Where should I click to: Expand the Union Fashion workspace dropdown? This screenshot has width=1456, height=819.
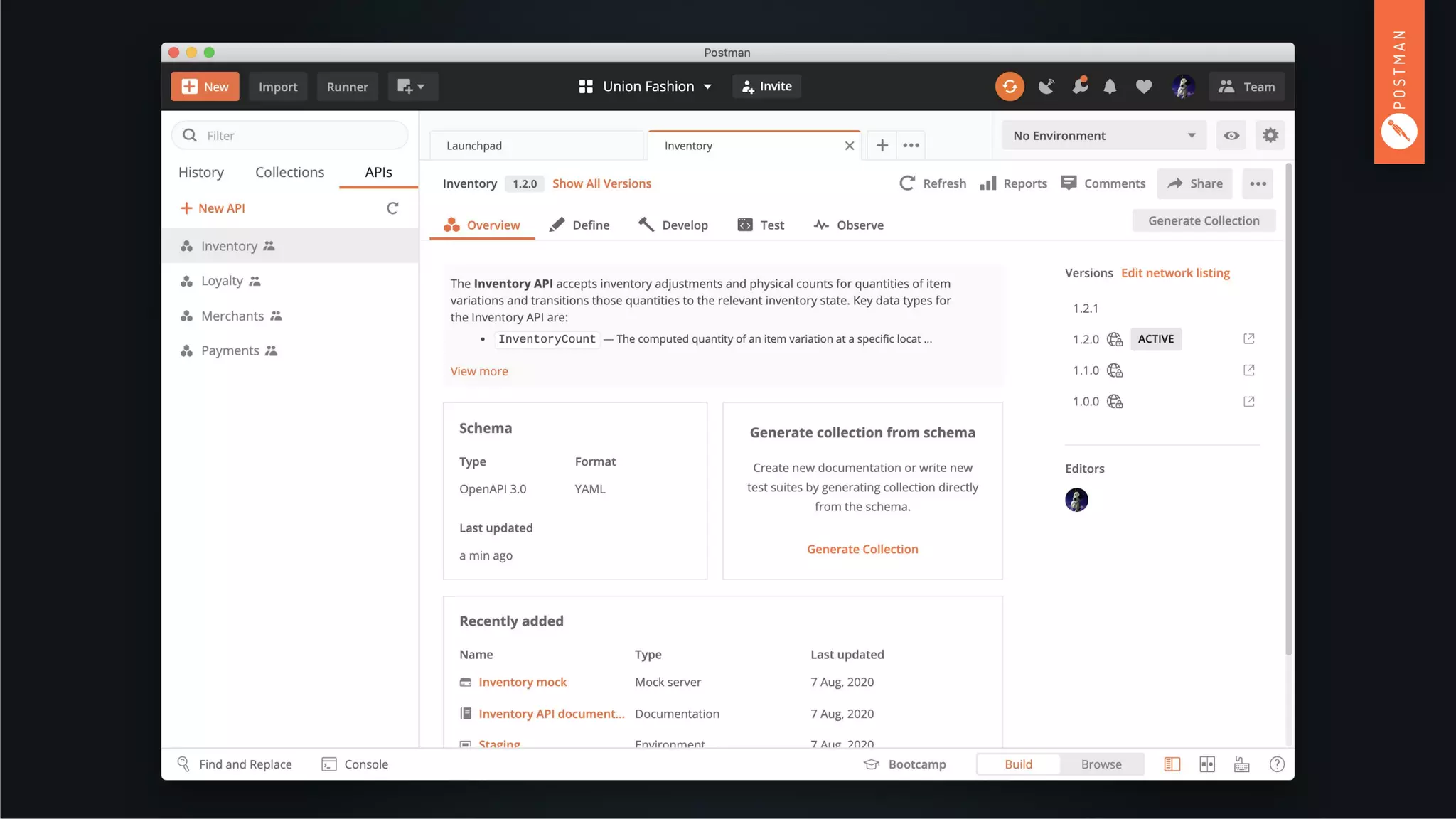pyautogui.click(x=646, y=87)
